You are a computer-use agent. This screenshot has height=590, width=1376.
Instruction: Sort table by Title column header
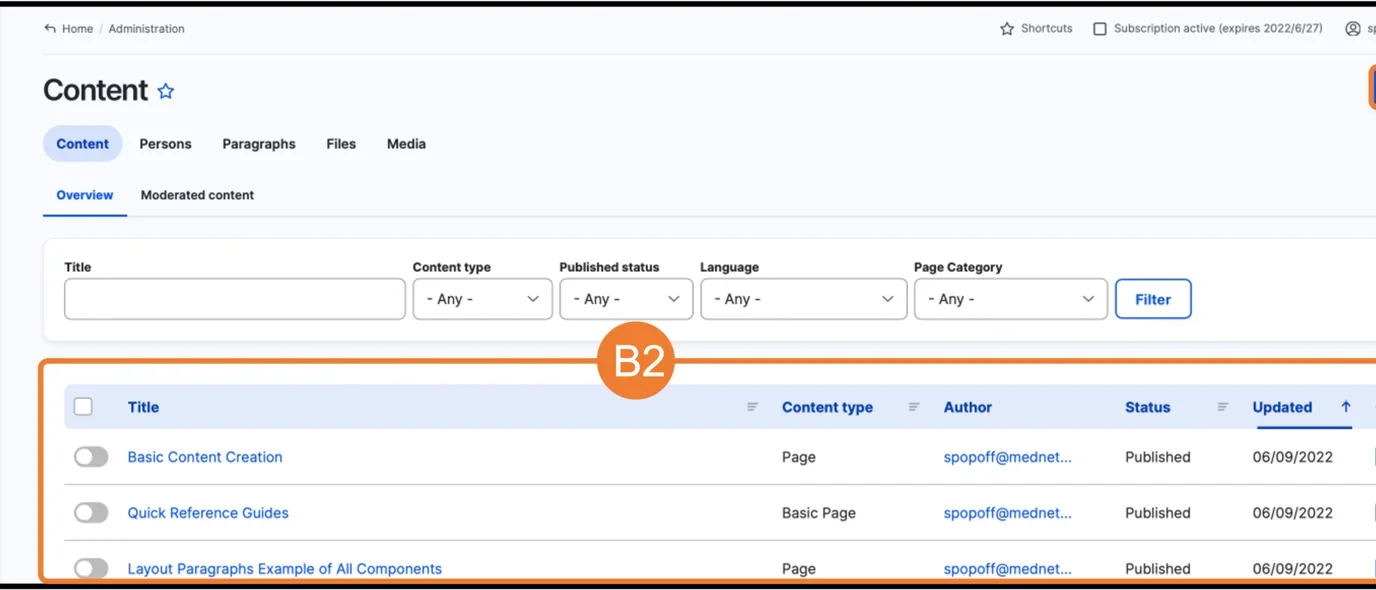143,407
